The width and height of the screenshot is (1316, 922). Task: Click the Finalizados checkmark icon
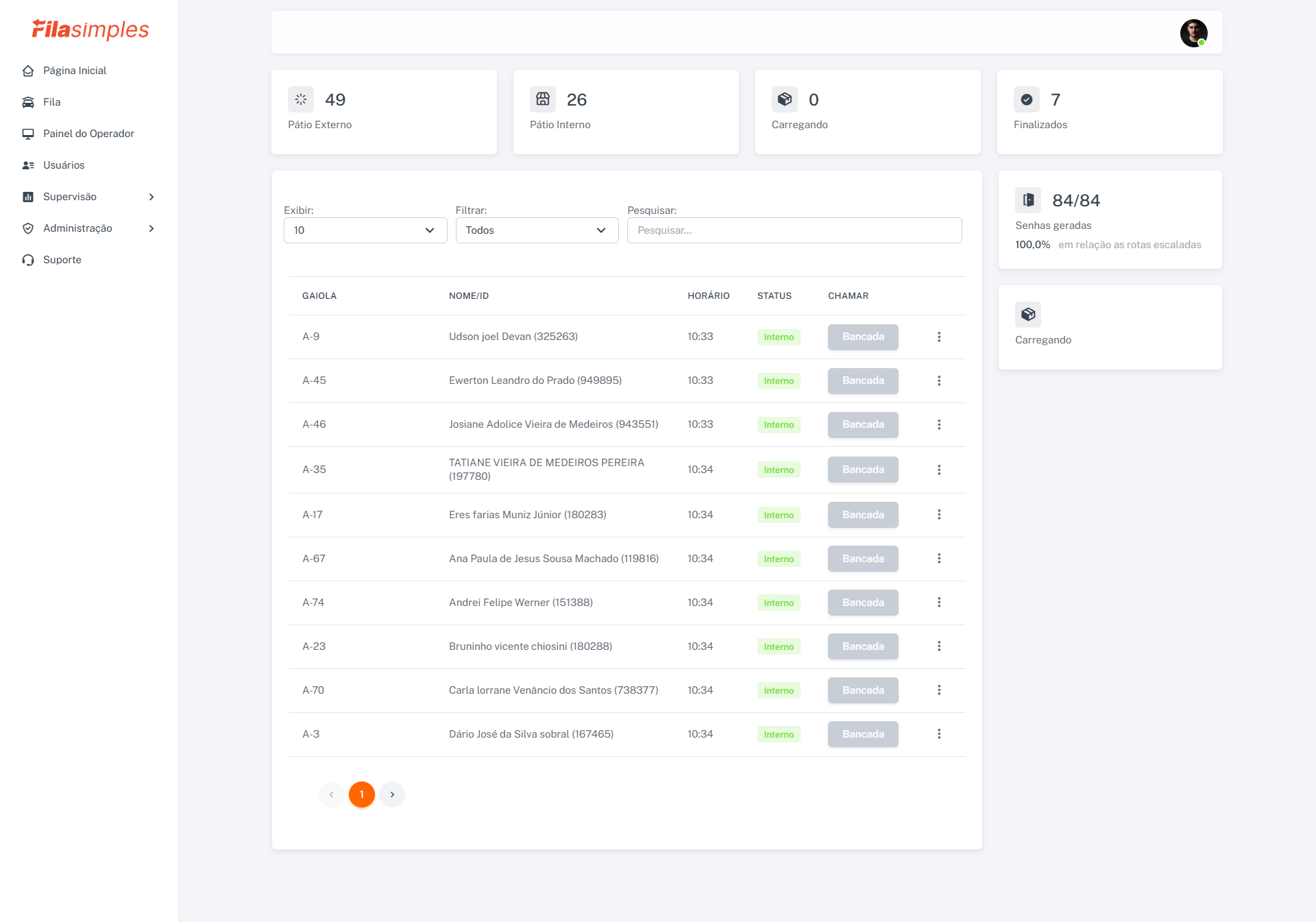pyautogui.click(x=1026, y=99)
